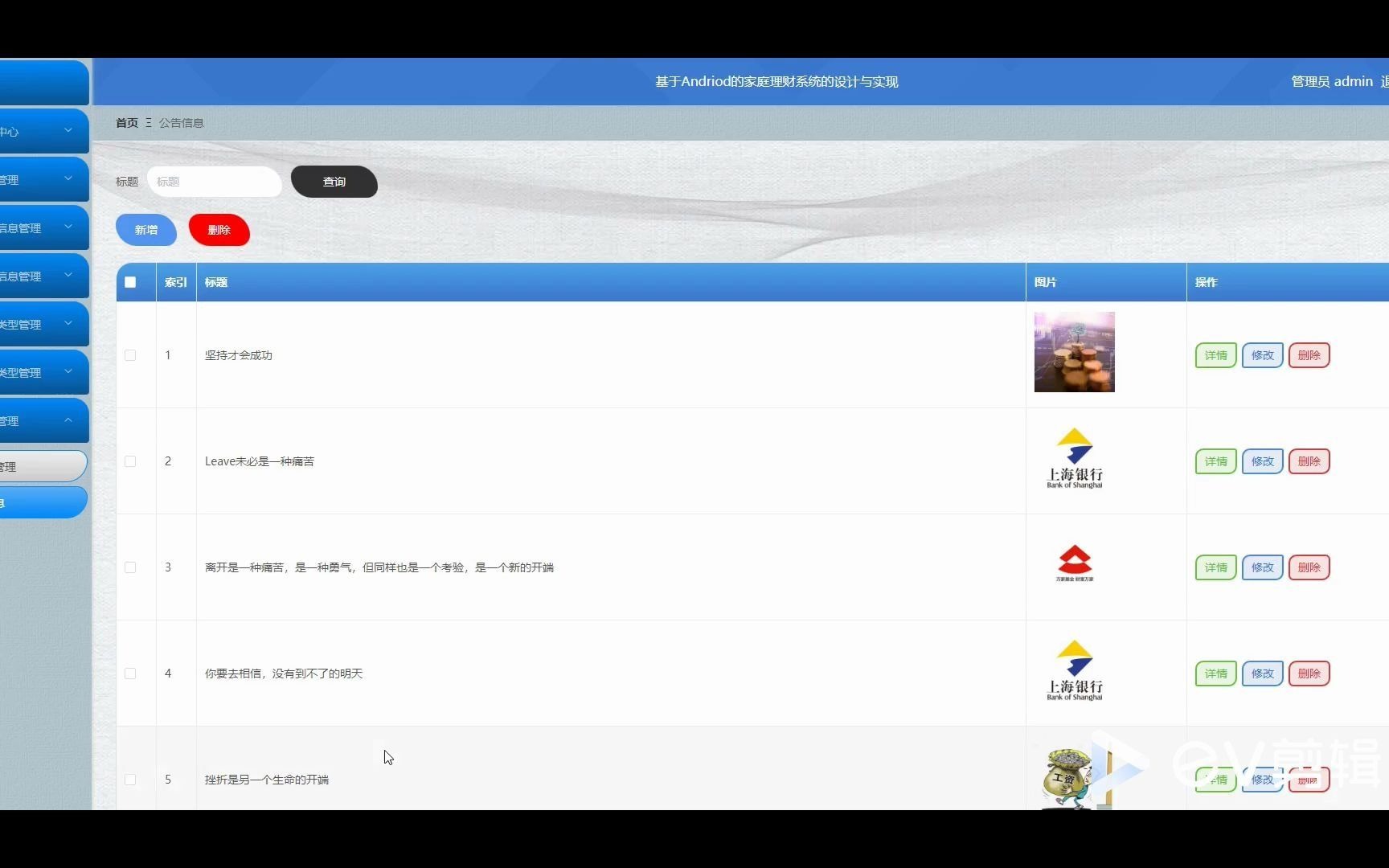Screen dimensions: 1389x868
Task: Click the title text Leave未必是一种痛苦
Action: pos(260,461)
